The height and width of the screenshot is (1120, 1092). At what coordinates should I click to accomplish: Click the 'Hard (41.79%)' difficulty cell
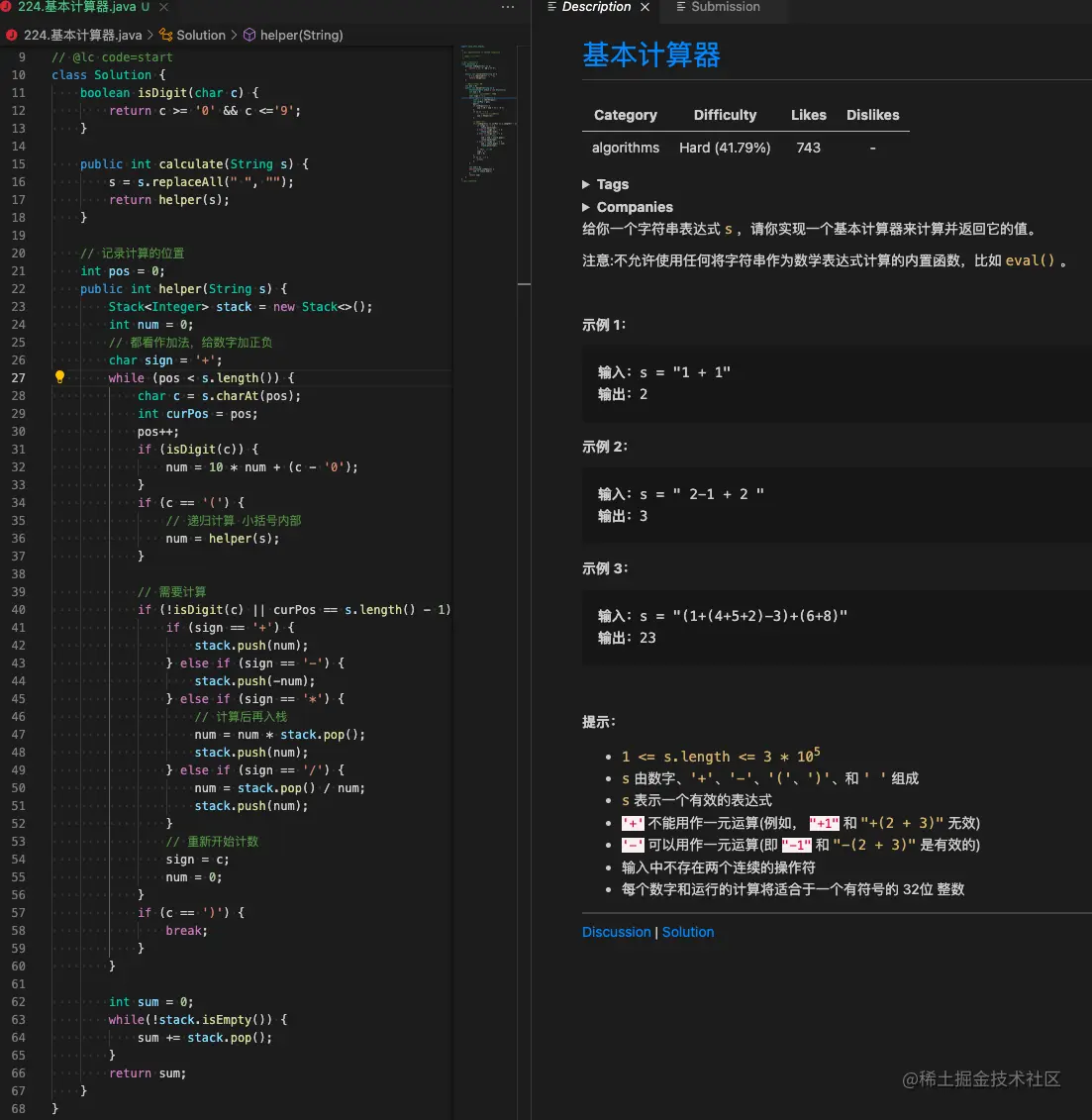click(725, 148)
